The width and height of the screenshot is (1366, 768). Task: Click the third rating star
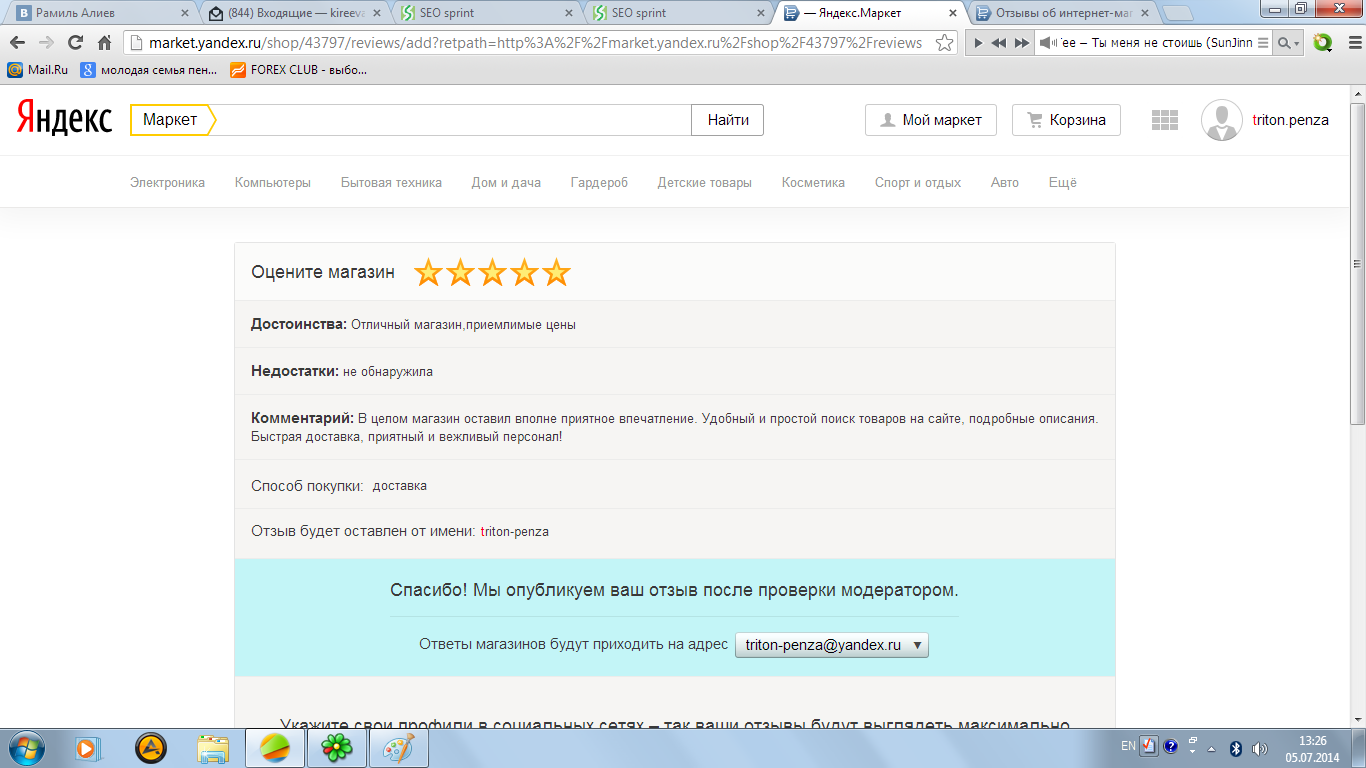[492, 272]
